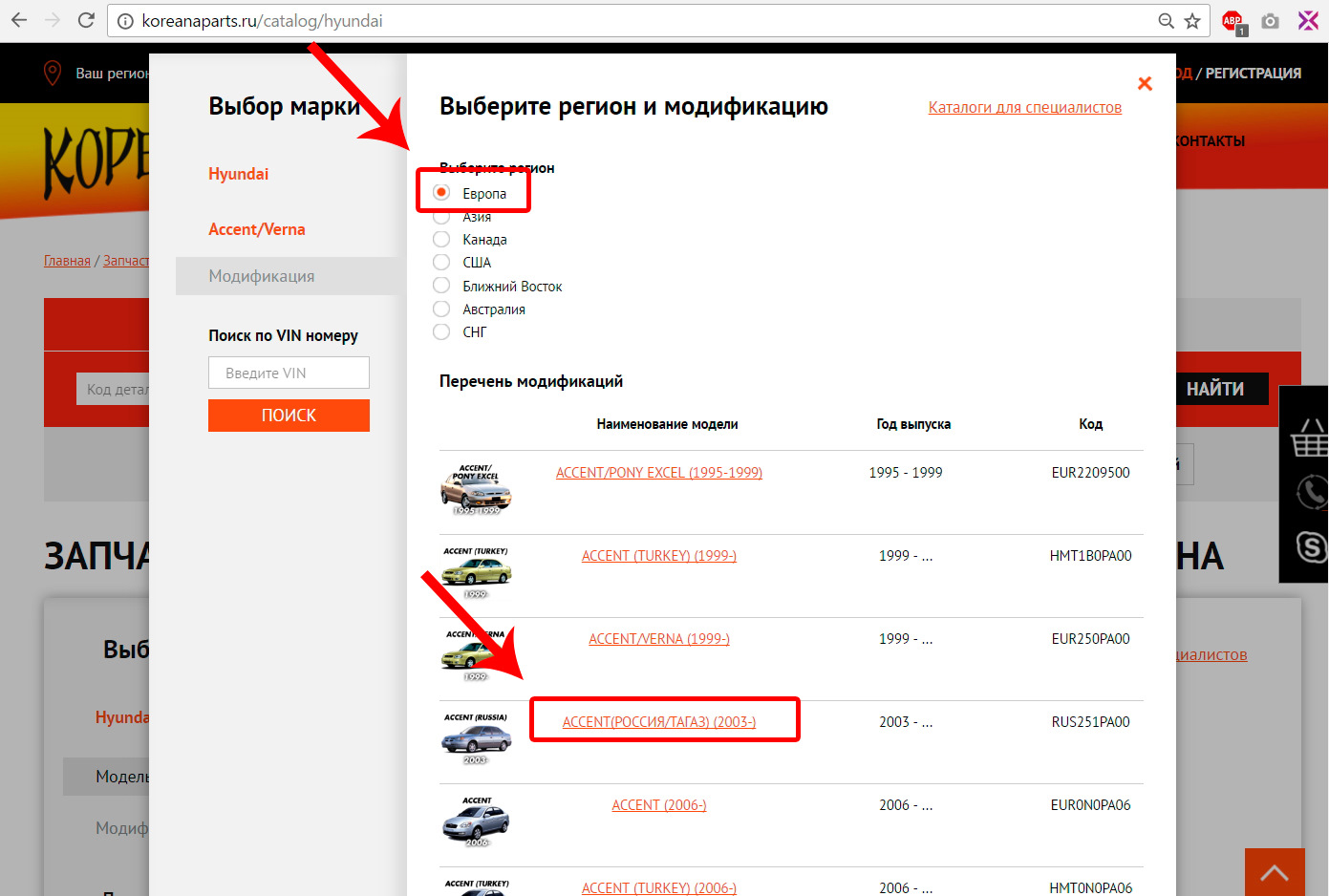
Task: Bookmark this page with the star icon
Action: (x=1192, y=21)
